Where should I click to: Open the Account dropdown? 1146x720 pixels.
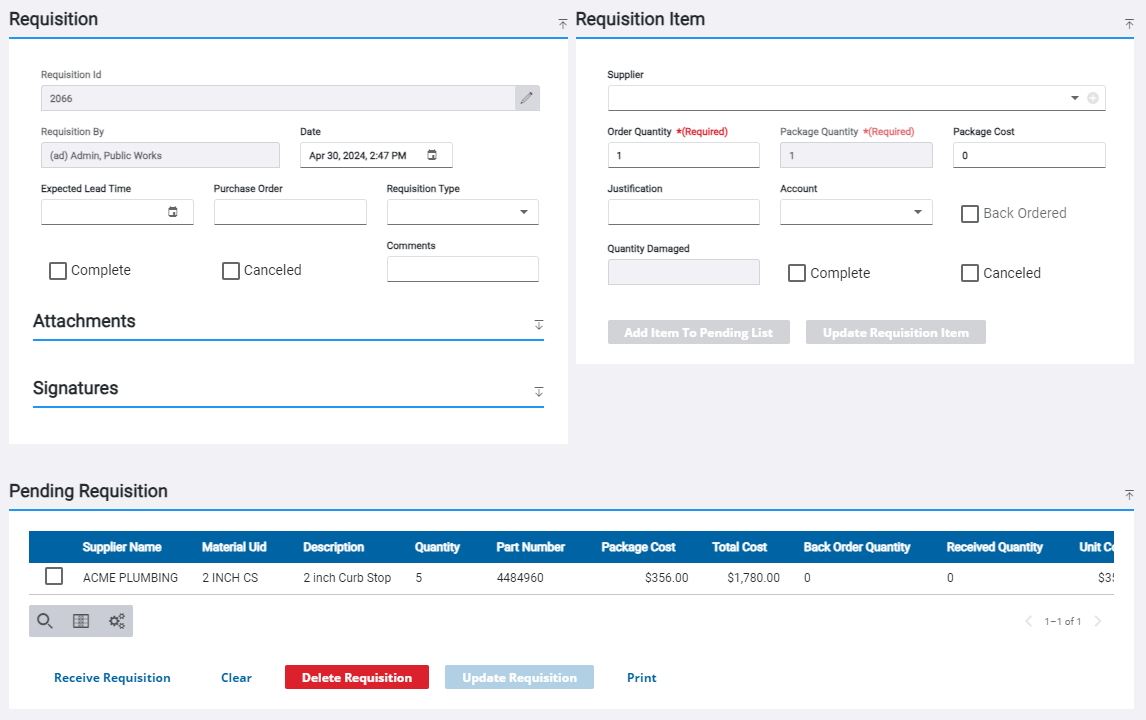916,211
